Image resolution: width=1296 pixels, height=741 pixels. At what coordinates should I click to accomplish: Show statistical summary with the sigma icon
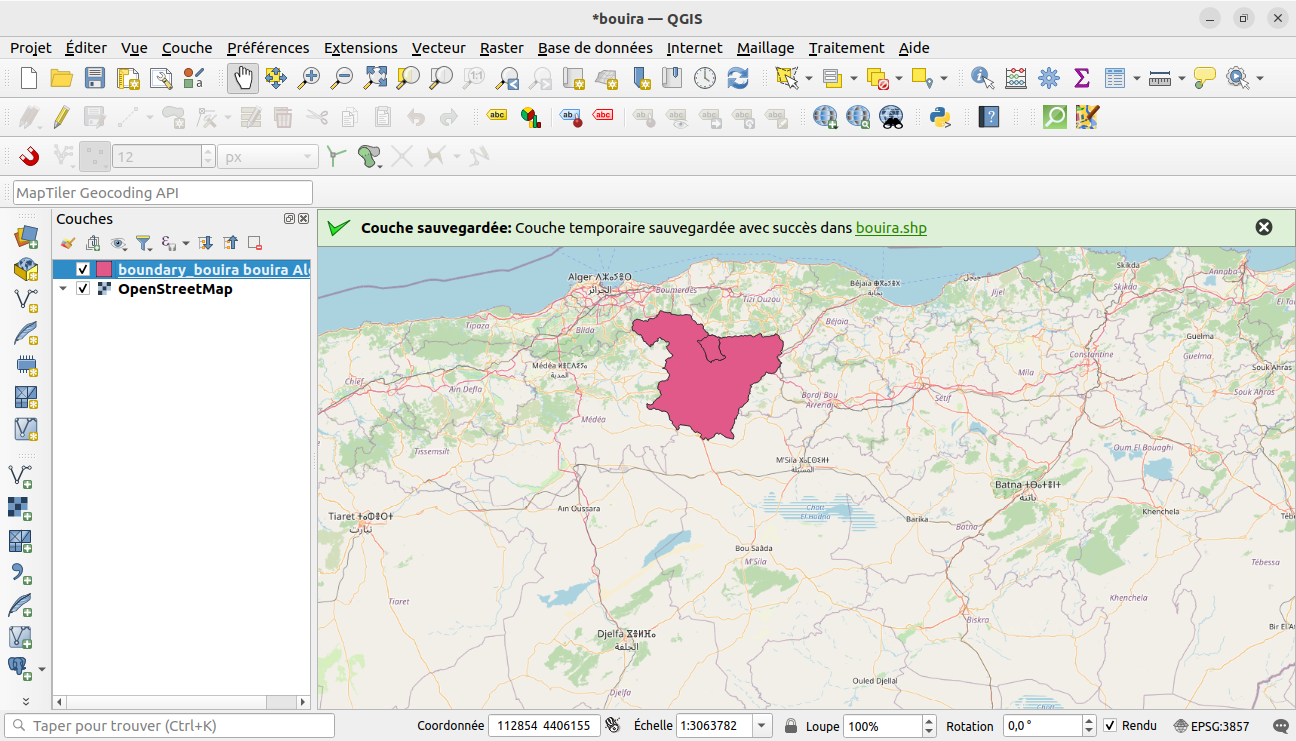click(x=1081, y=78)
